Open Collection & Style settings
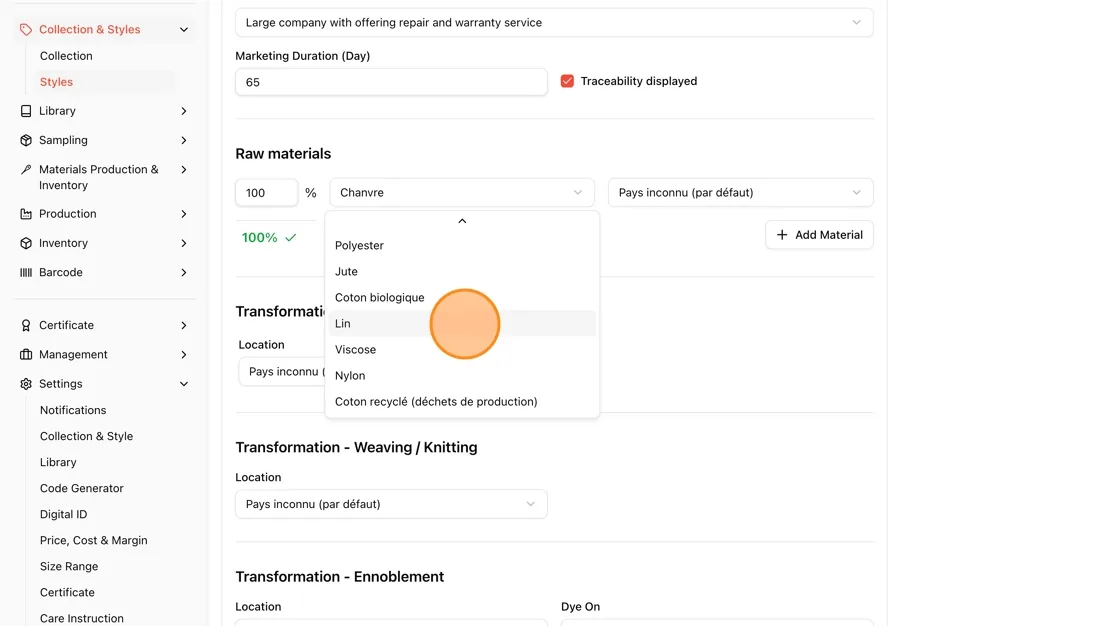This screenshot has width=1120, height=626. coord(86,436)
